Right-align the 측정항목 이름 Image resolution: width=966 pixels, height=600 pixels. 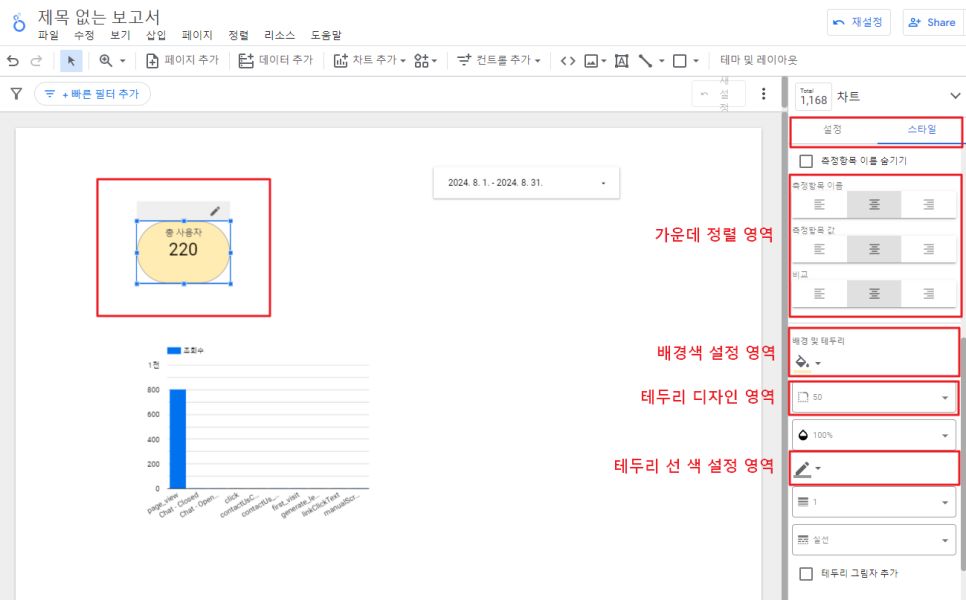(928, 205)
